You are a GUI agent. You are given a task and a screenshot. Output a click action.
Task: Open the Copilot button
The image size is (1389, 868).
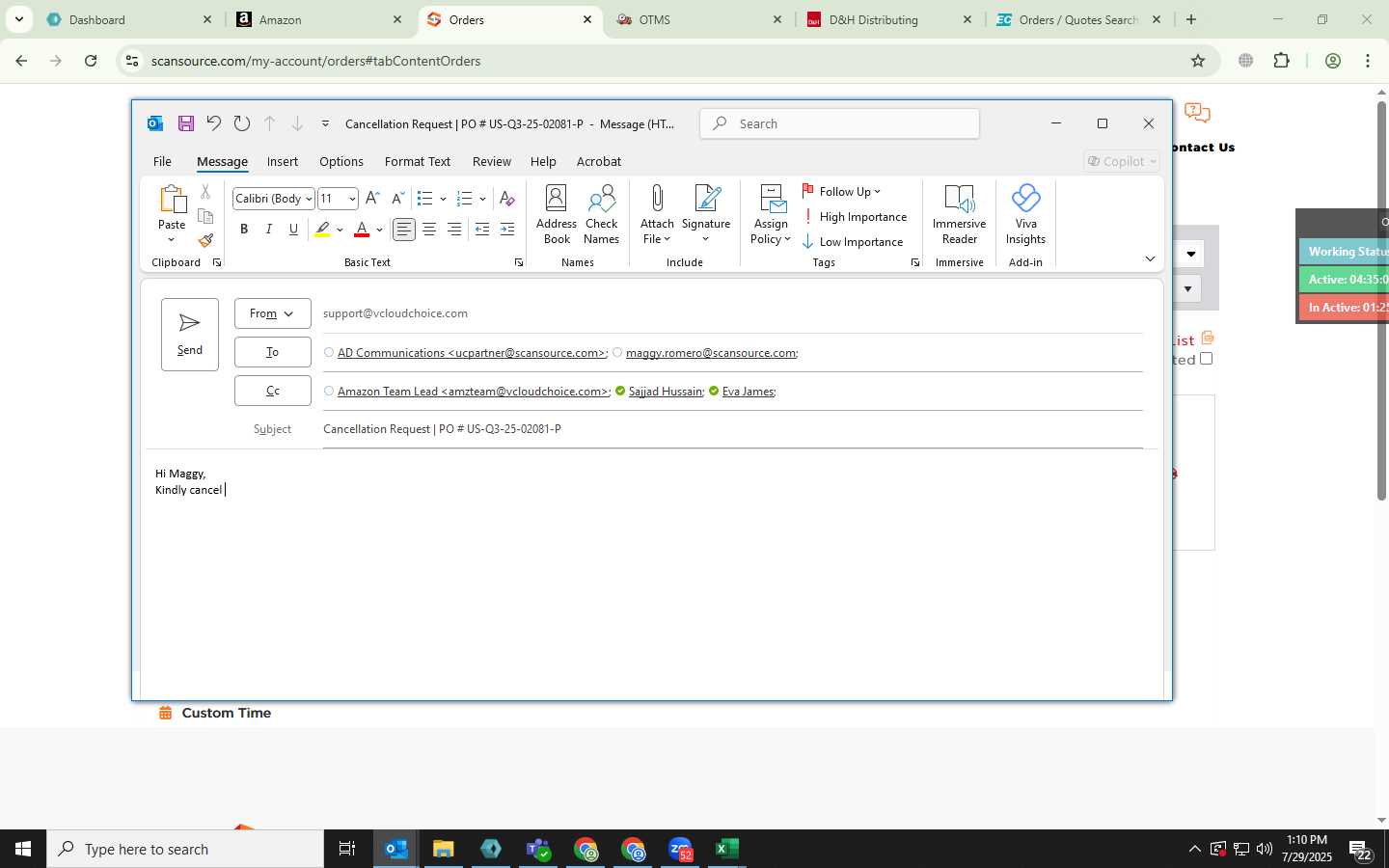point(1122,161)
